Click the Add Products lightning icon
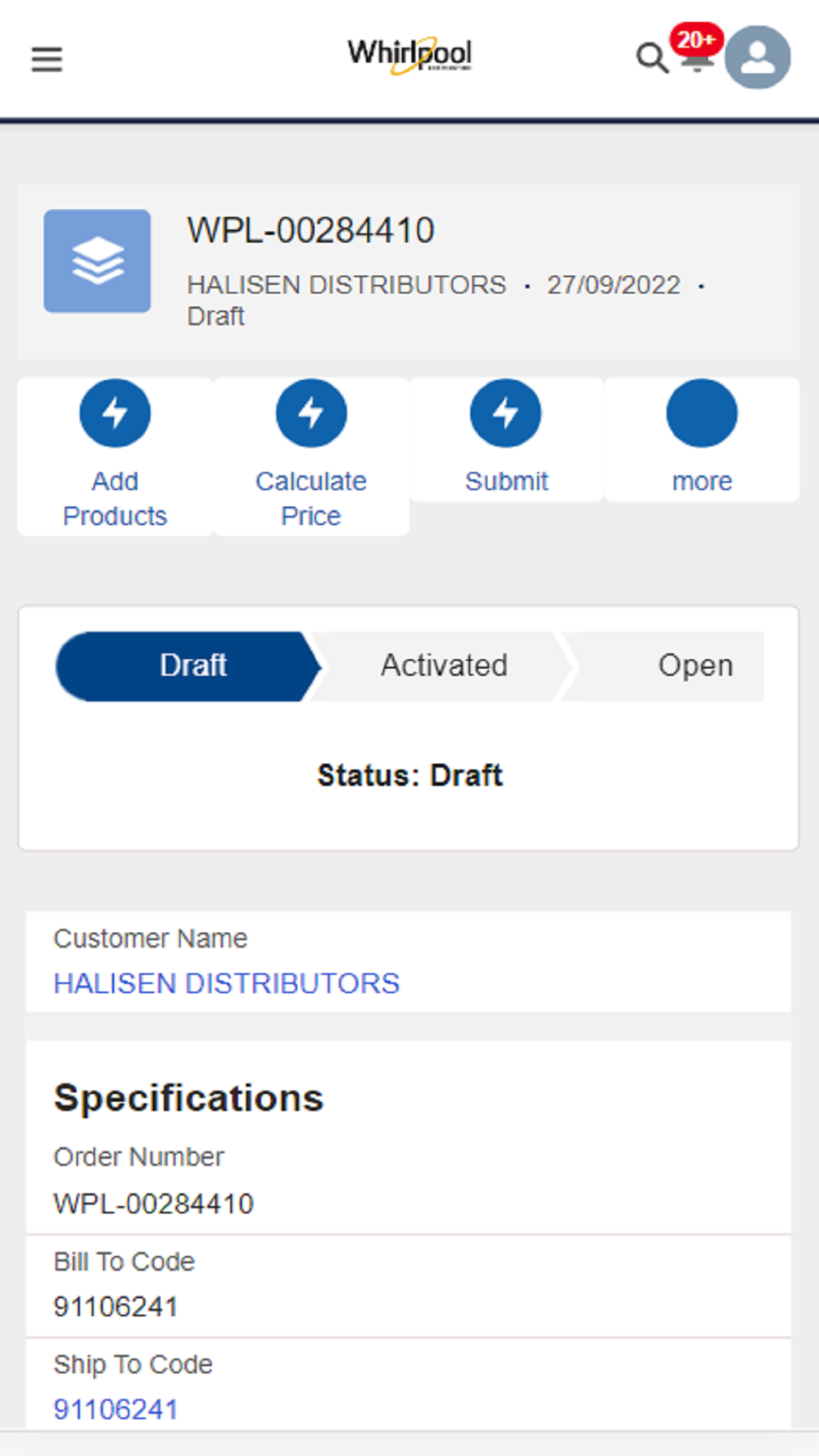This screenshot has height=1456, width=819. [115, 413]
